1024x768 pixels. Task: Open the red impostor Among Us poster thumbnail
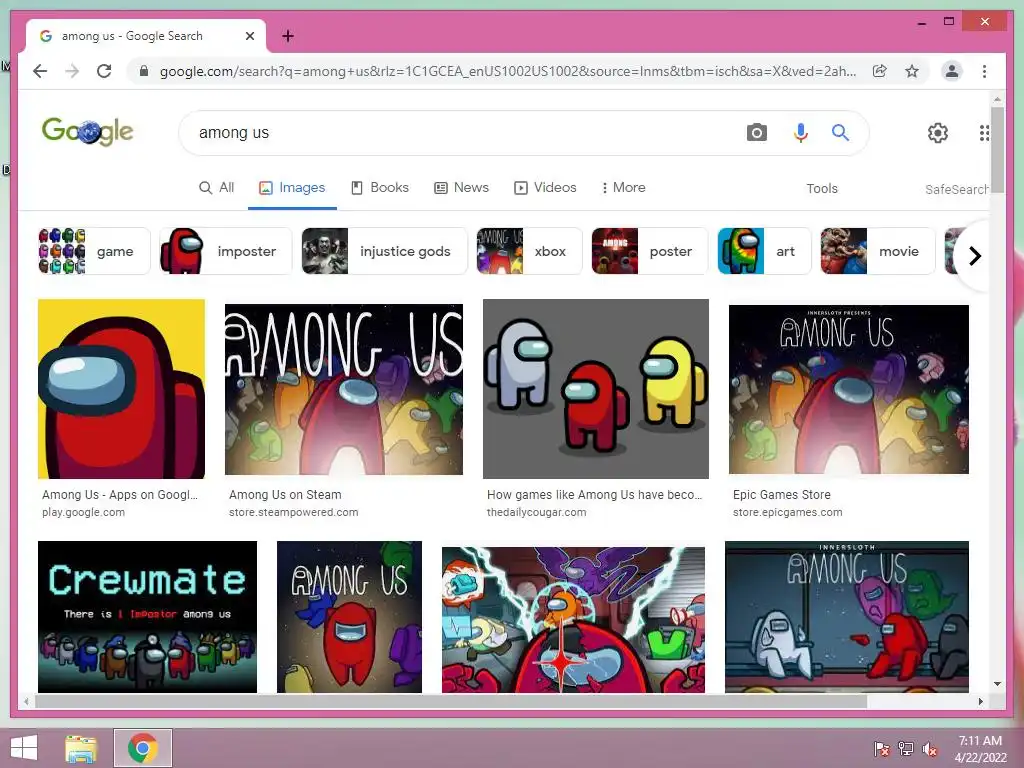click(349, 616)
